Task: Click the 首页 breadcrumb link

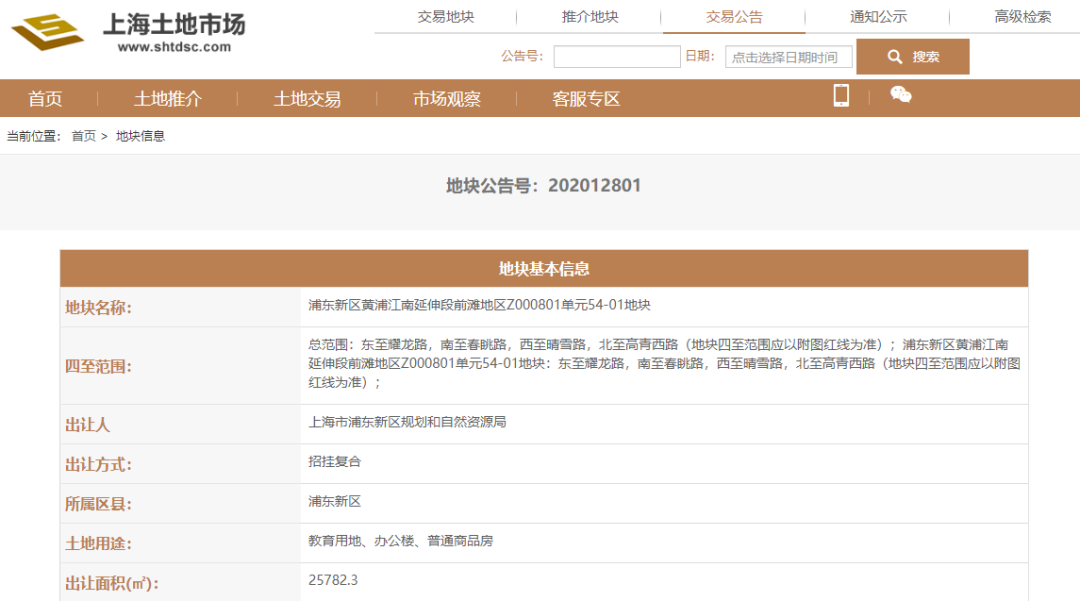Action: [84, 136]
